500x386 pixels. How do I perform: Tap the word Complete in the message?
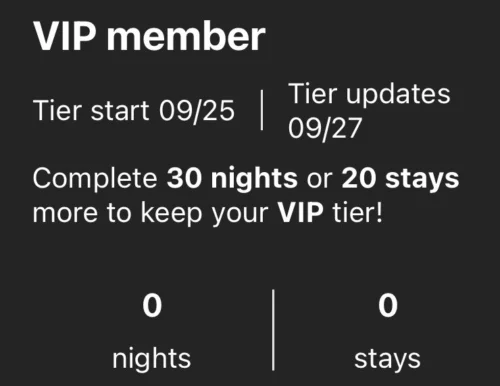95,179
